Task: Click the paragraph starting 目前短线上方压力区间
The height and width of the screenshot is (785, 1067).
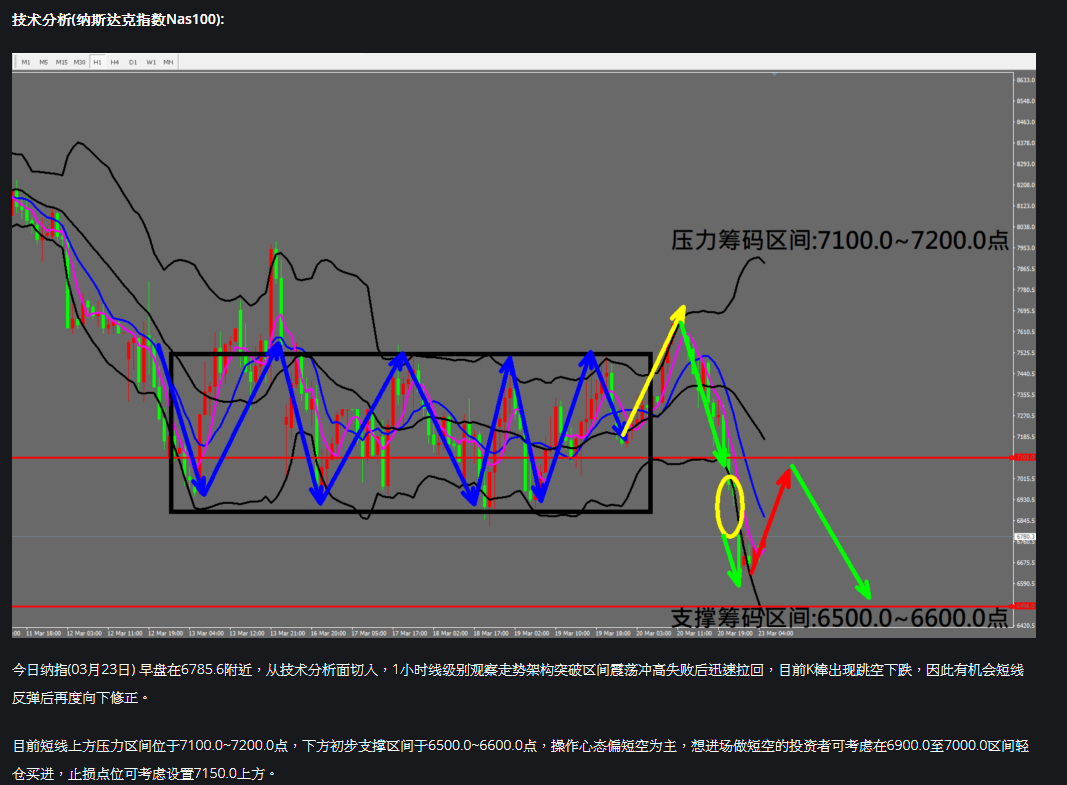Action: 521,759
